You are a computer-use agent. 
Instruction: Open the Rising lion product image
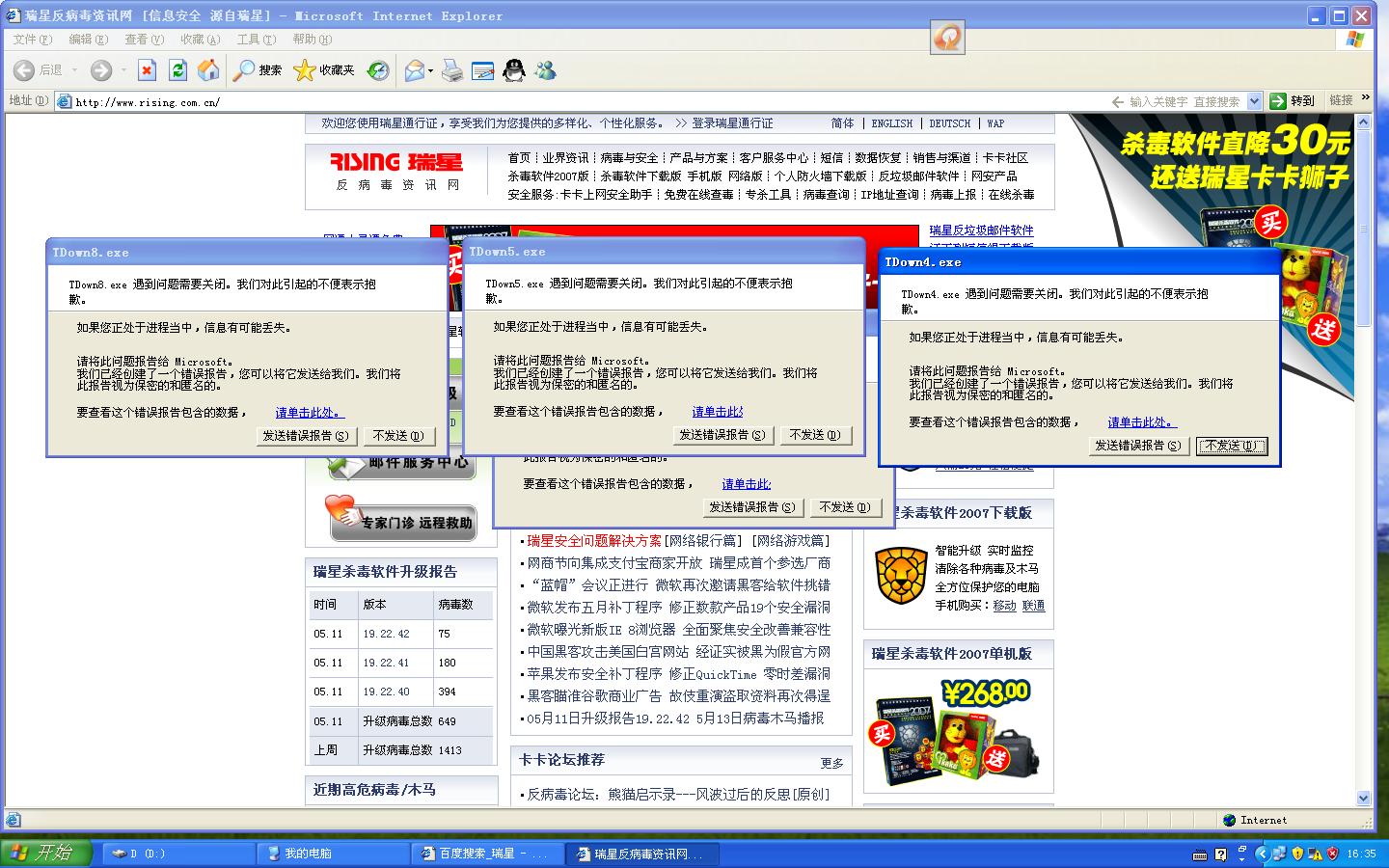click(x=901, y=575)
